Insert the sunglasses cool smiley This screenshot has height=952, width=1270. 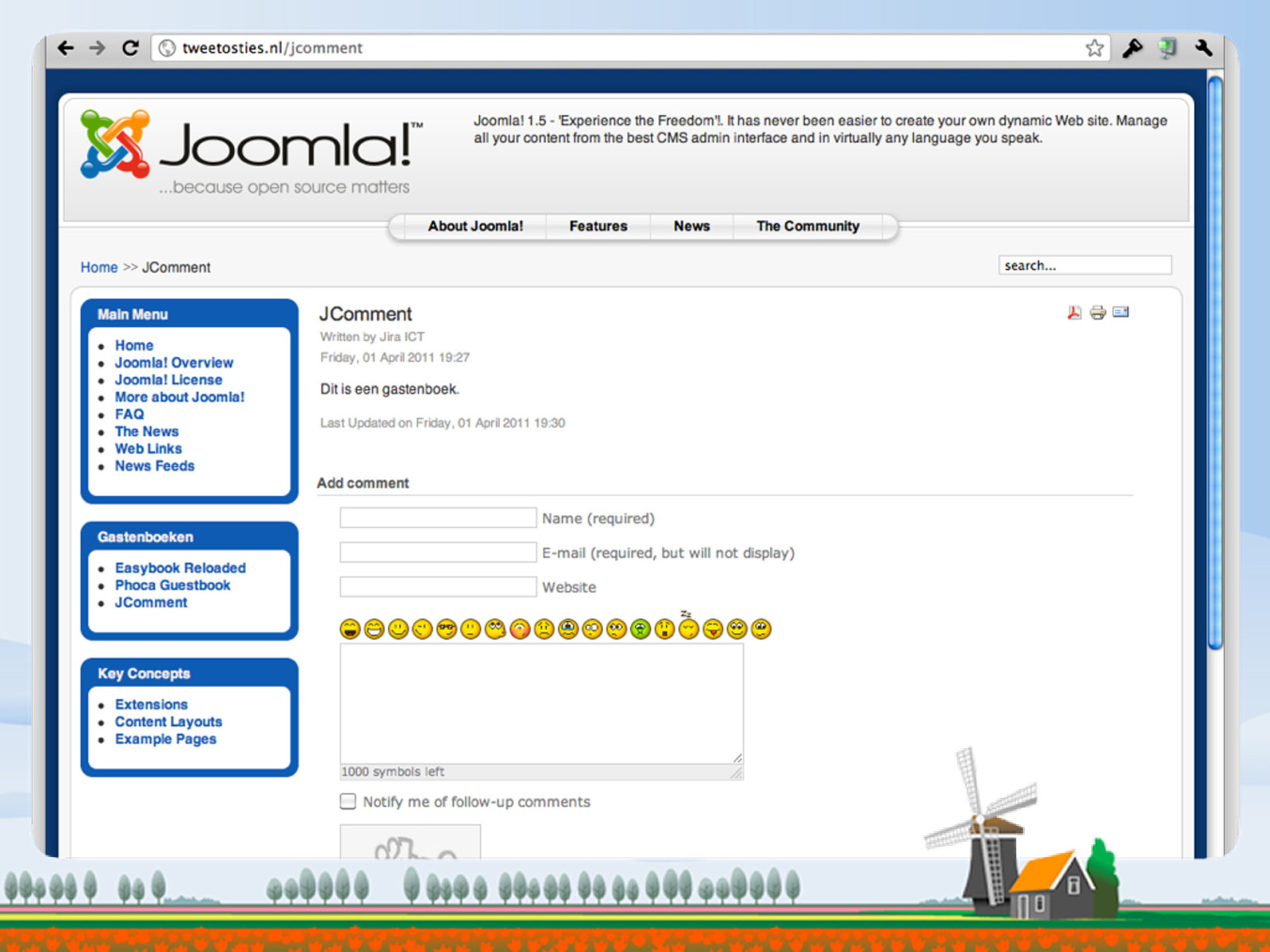click(447, 629)
